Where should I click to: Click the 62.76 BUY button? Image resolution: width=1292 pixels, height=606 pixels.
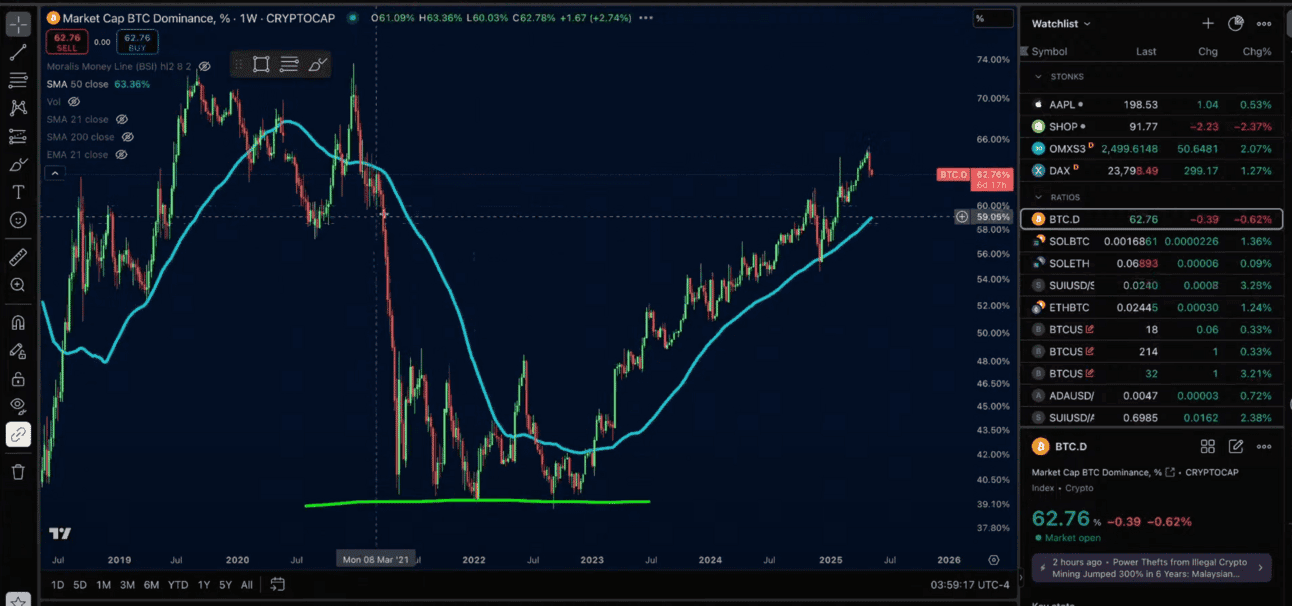click(136, 42)
